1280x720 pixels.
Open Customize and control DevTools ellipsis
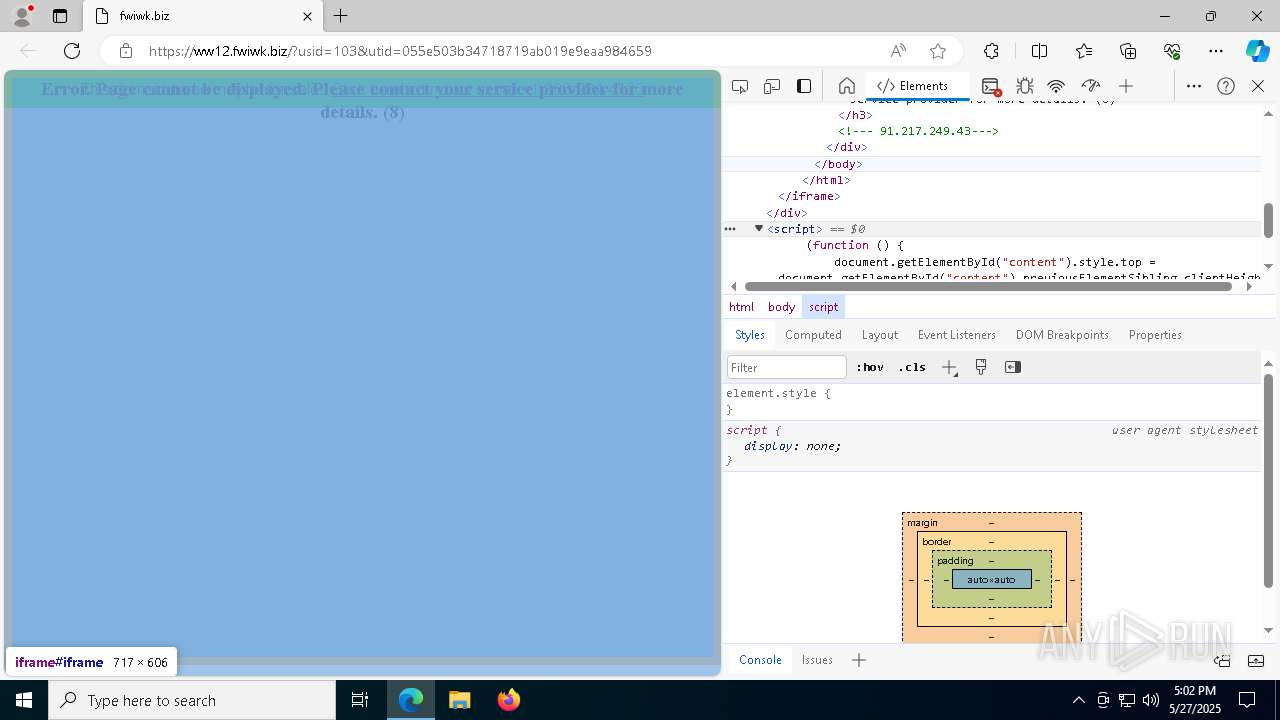[x=1194, y=86]
